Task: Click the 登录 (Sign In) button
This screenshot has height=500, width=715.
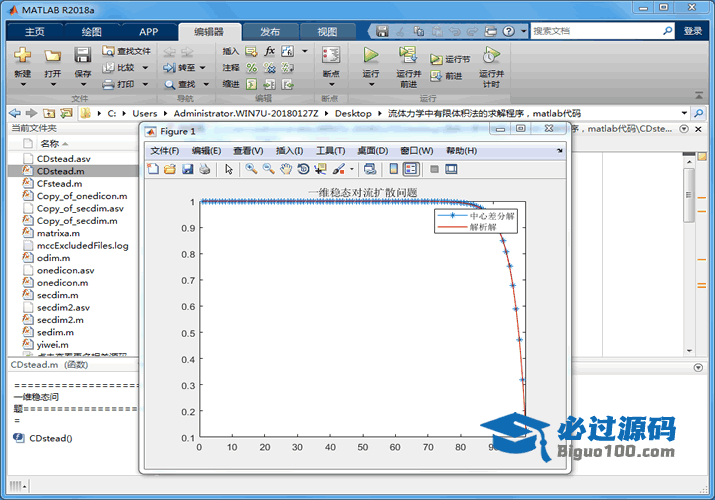Action: point(693,31)
